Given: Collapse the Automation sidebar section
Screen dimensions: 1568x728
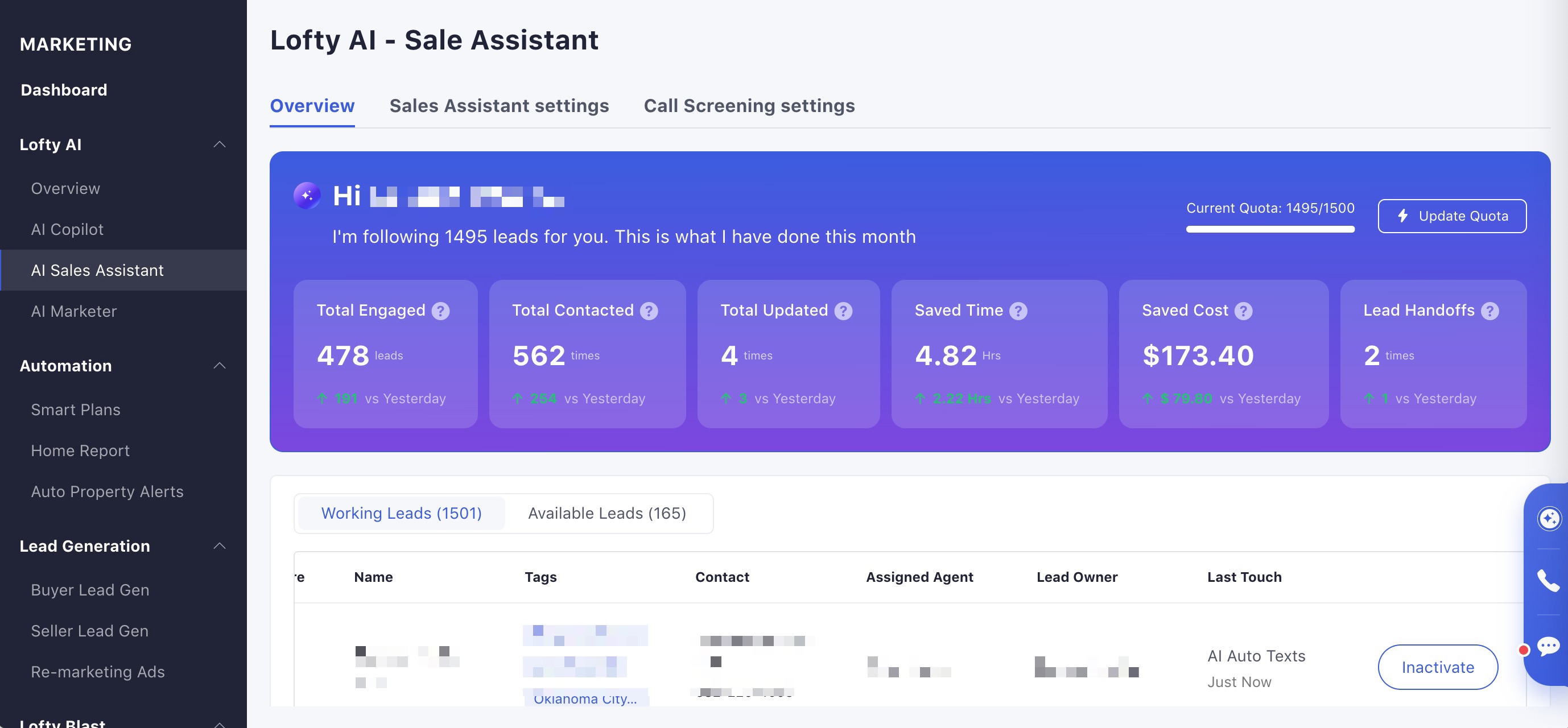Looking at the screenshot, I should tap(220, 365).
